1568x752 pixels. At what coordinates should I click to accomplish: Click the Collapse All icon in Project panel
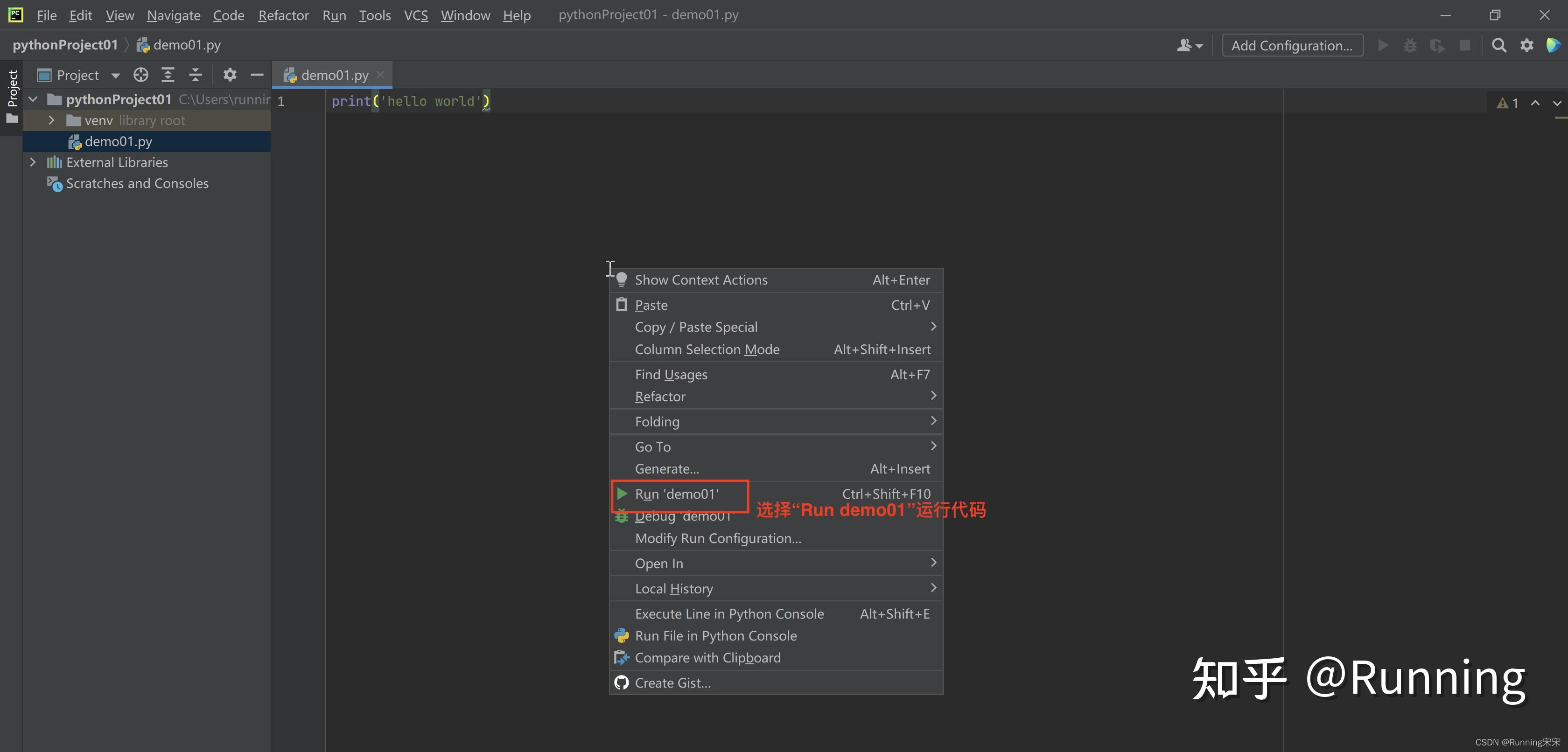coord(195,75)
